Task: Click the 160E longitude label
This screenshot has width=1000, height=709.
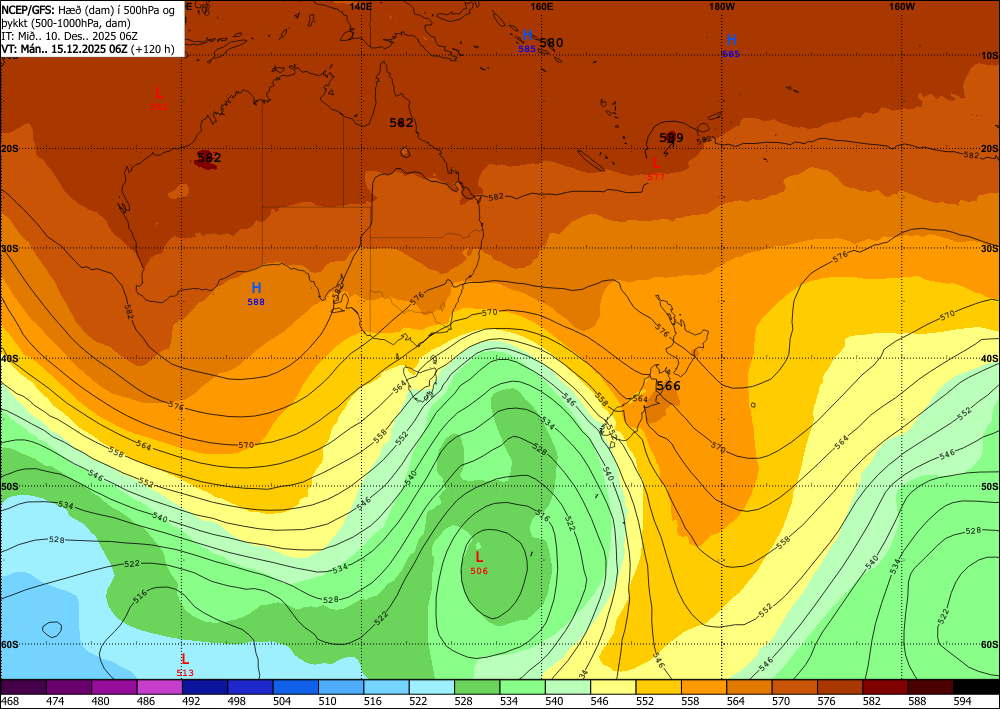Action: tap(541, 7)
